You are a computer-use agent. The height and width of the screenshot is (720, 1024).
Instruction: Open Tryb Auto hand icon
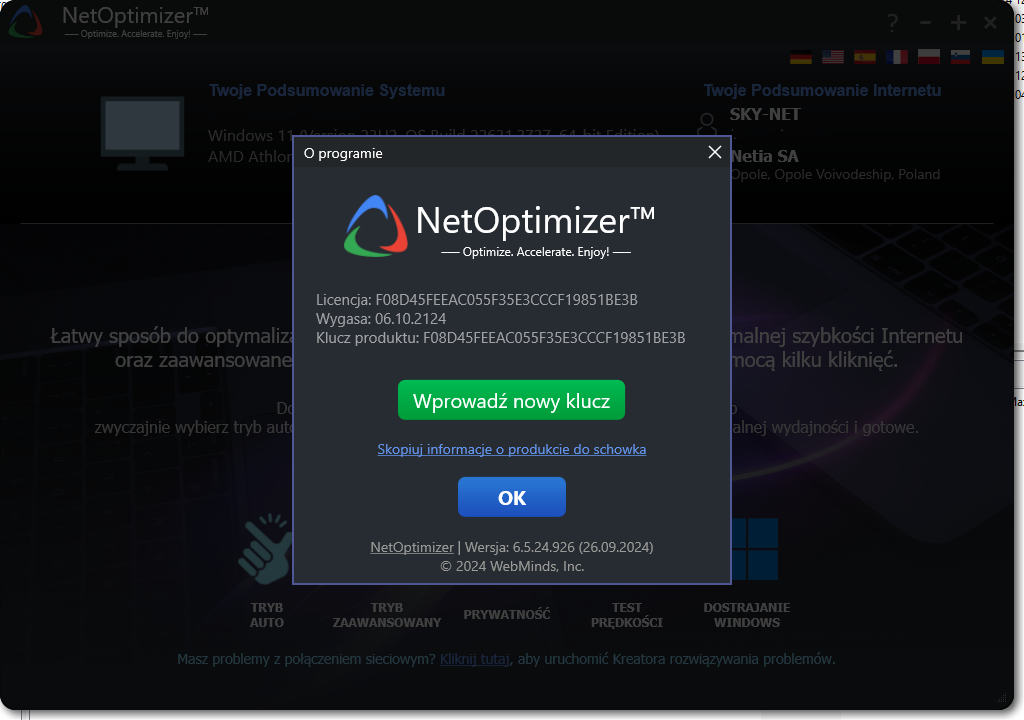264,549
